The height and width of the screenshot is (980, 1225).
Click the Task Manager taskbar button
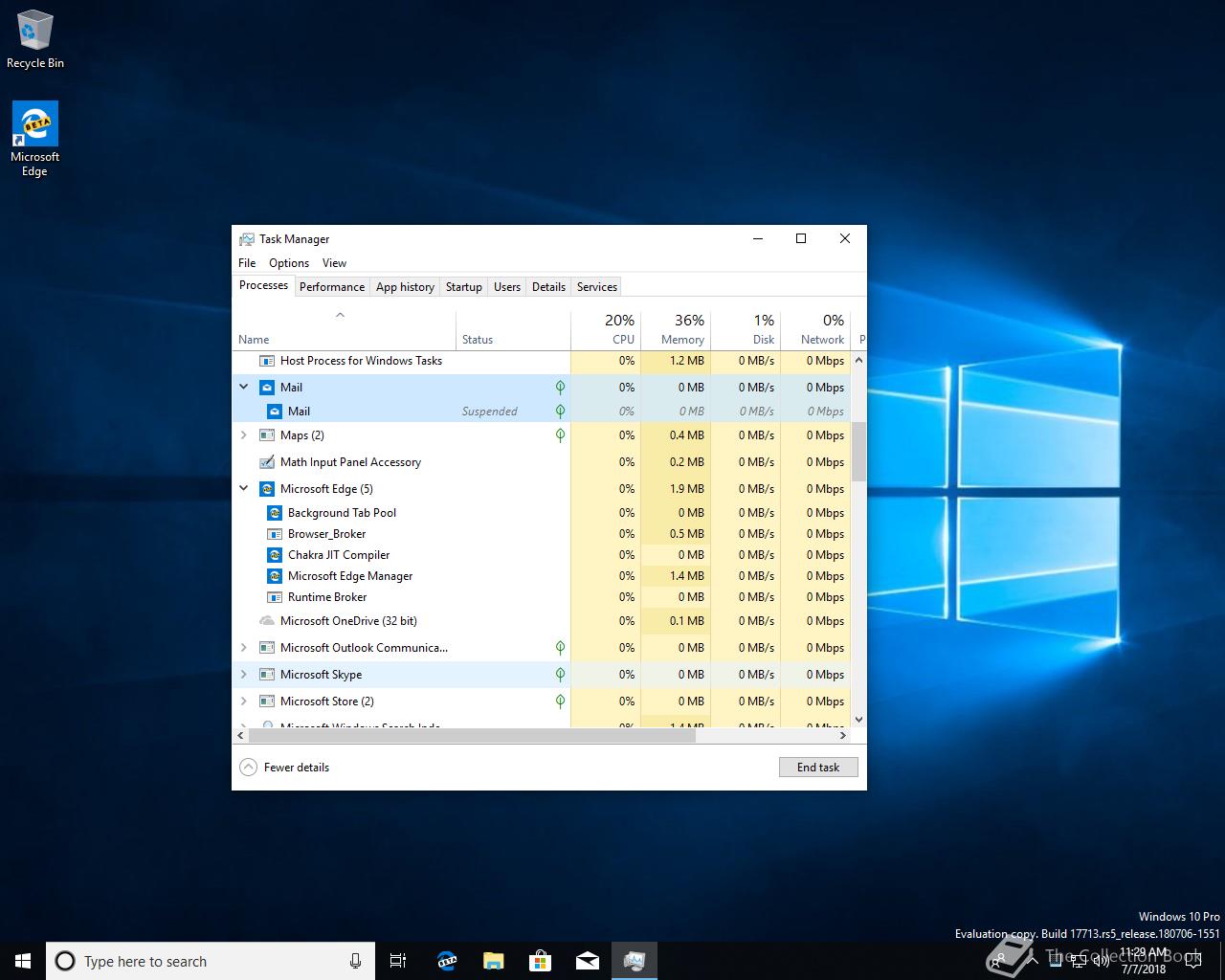[634, 961]
